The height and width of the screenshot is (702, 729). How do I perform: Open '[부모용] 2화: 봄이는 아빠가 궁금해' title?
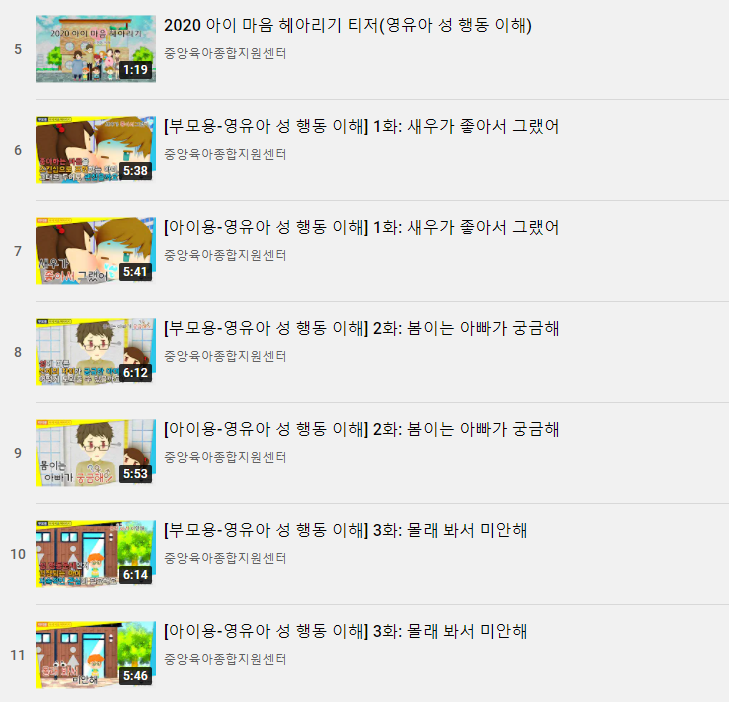(x=361, y=328)
